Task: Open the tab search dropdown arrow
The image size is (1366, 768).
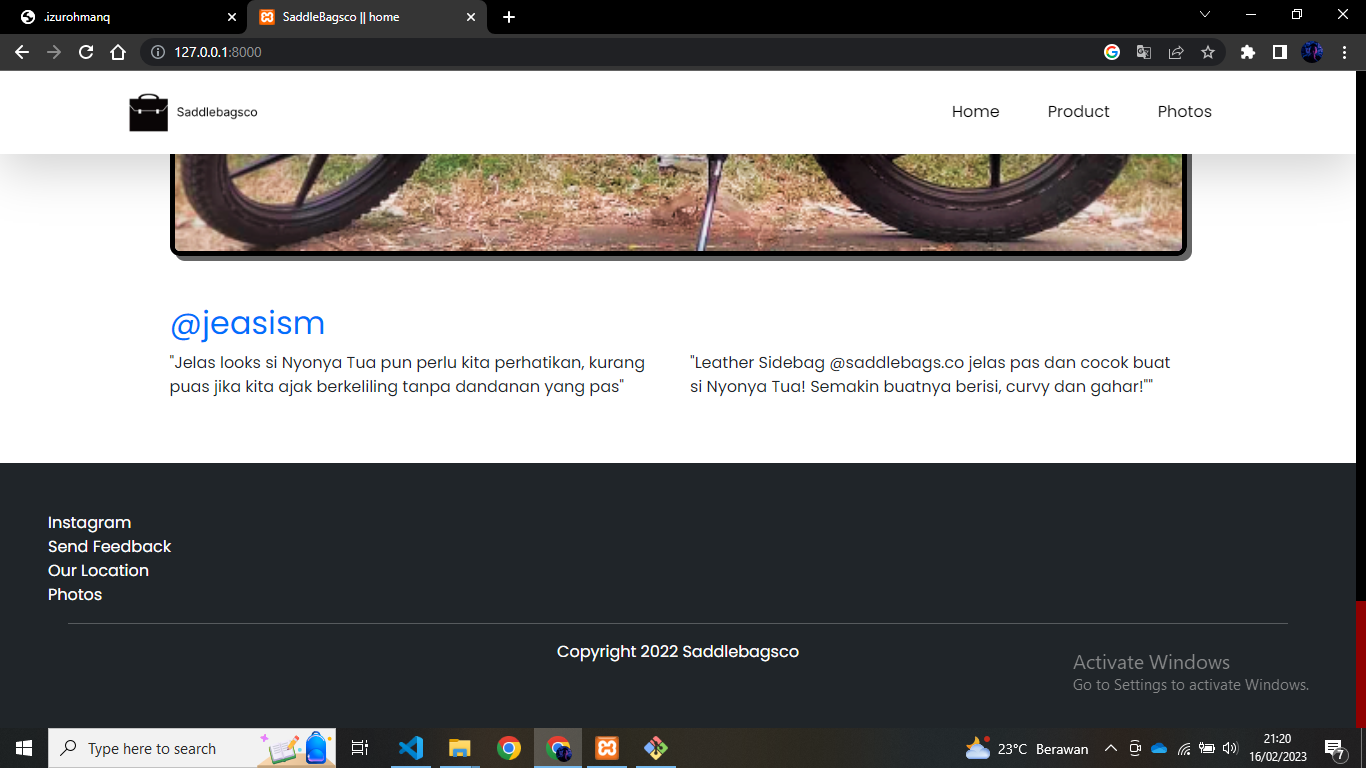Action: (1205, 14)
